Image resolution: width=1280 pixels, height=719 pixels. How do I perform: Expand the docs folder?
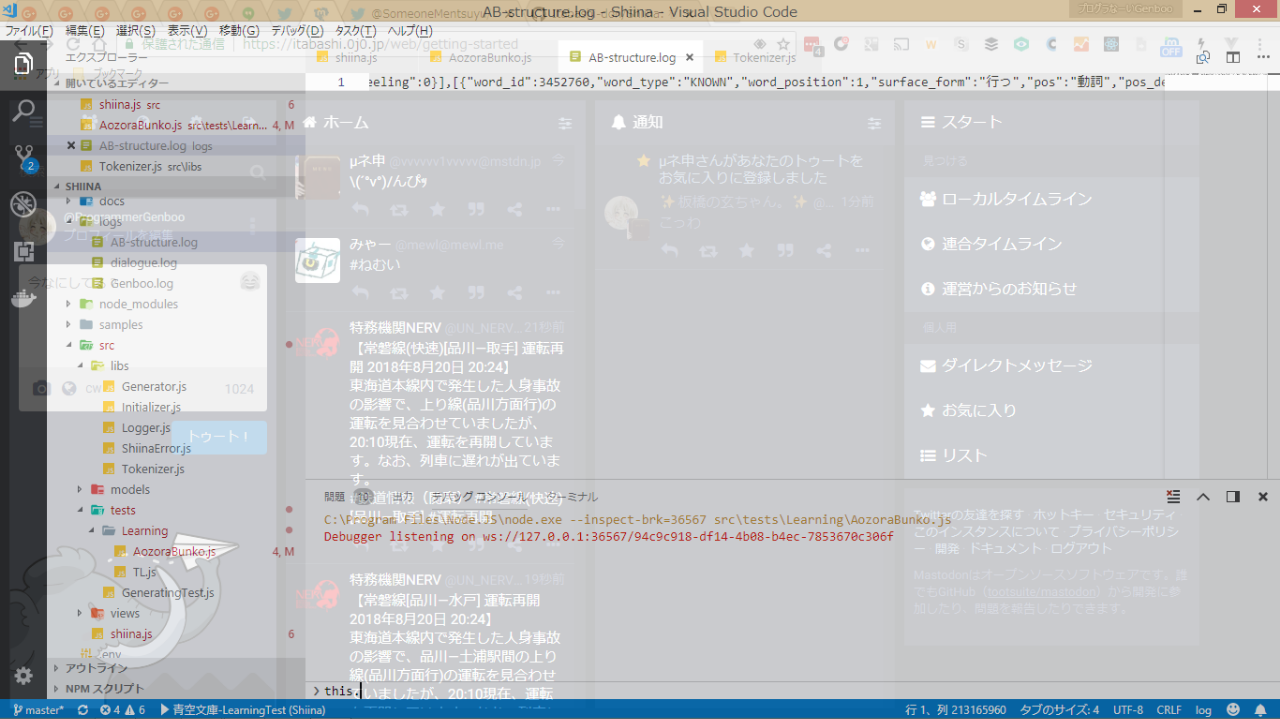[112, 201]
